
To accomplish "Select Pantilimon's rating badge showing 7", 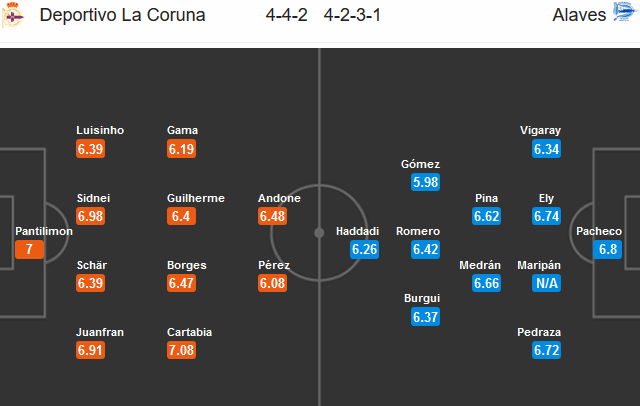I will (29, 249).
